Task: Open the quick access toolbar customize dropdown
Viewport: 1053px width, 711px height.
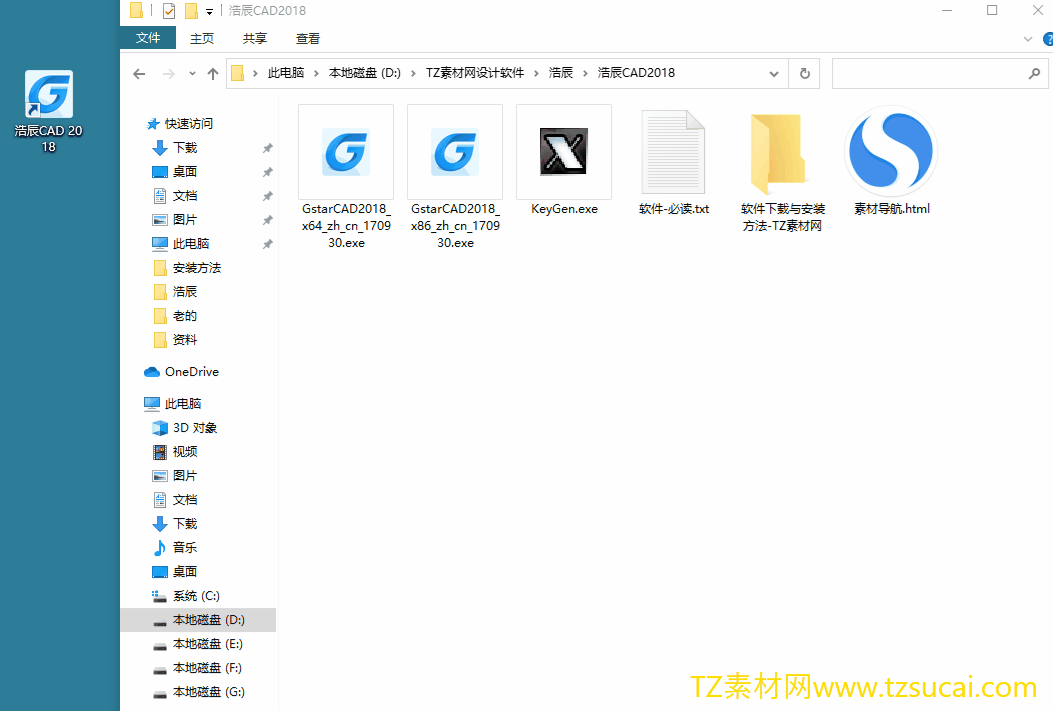Action: [x=210, y=11]
